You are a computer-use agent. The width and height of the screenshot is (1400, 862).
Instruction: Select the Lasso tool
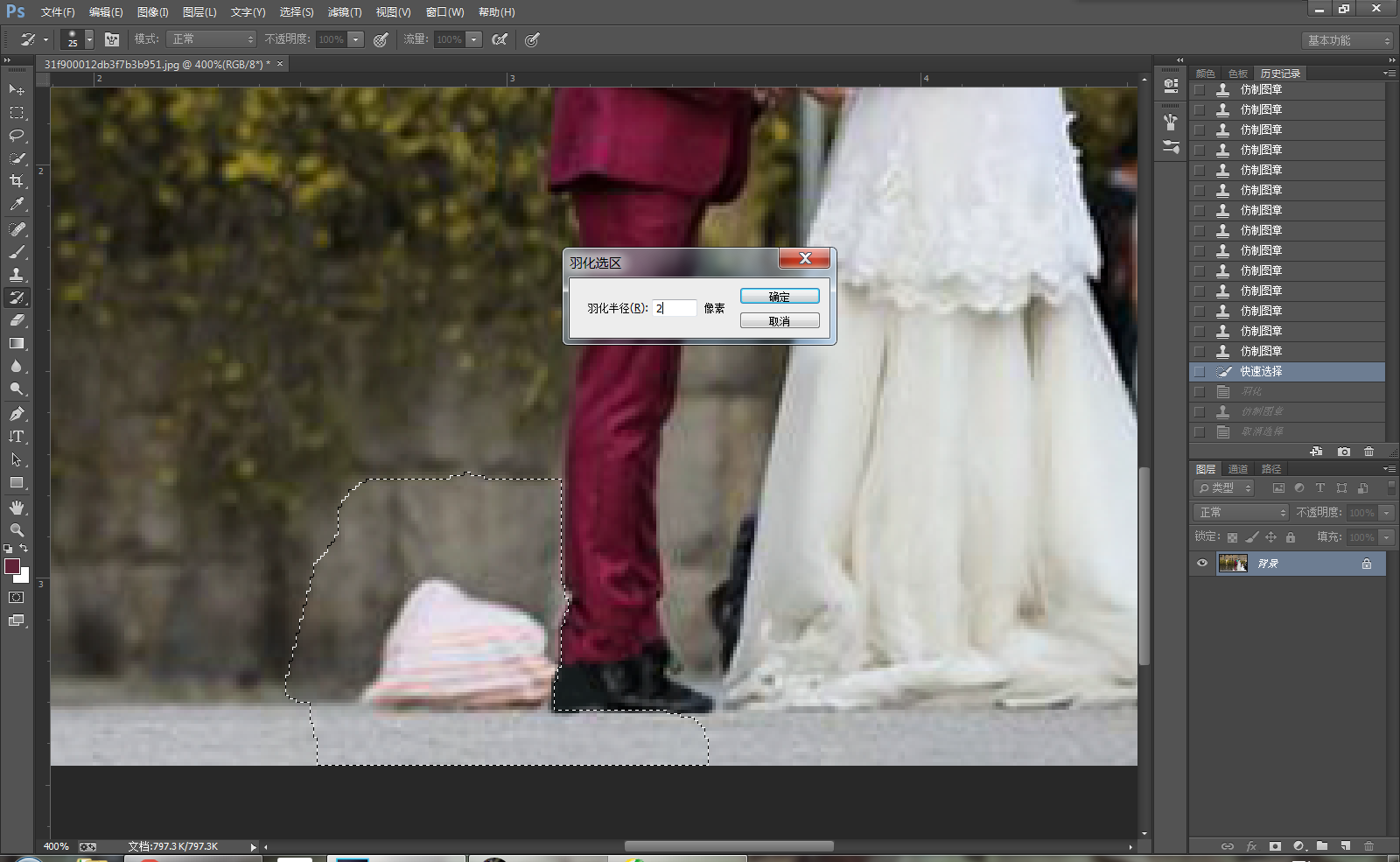click(17, 136)
